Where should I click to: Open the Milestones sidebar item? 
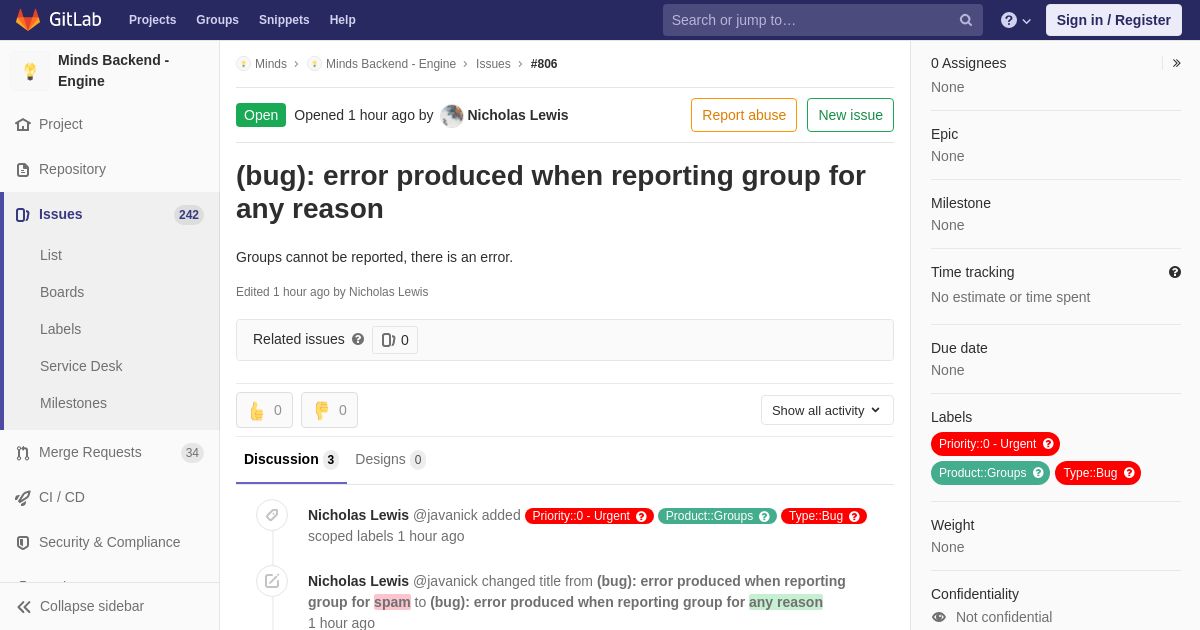73,403
